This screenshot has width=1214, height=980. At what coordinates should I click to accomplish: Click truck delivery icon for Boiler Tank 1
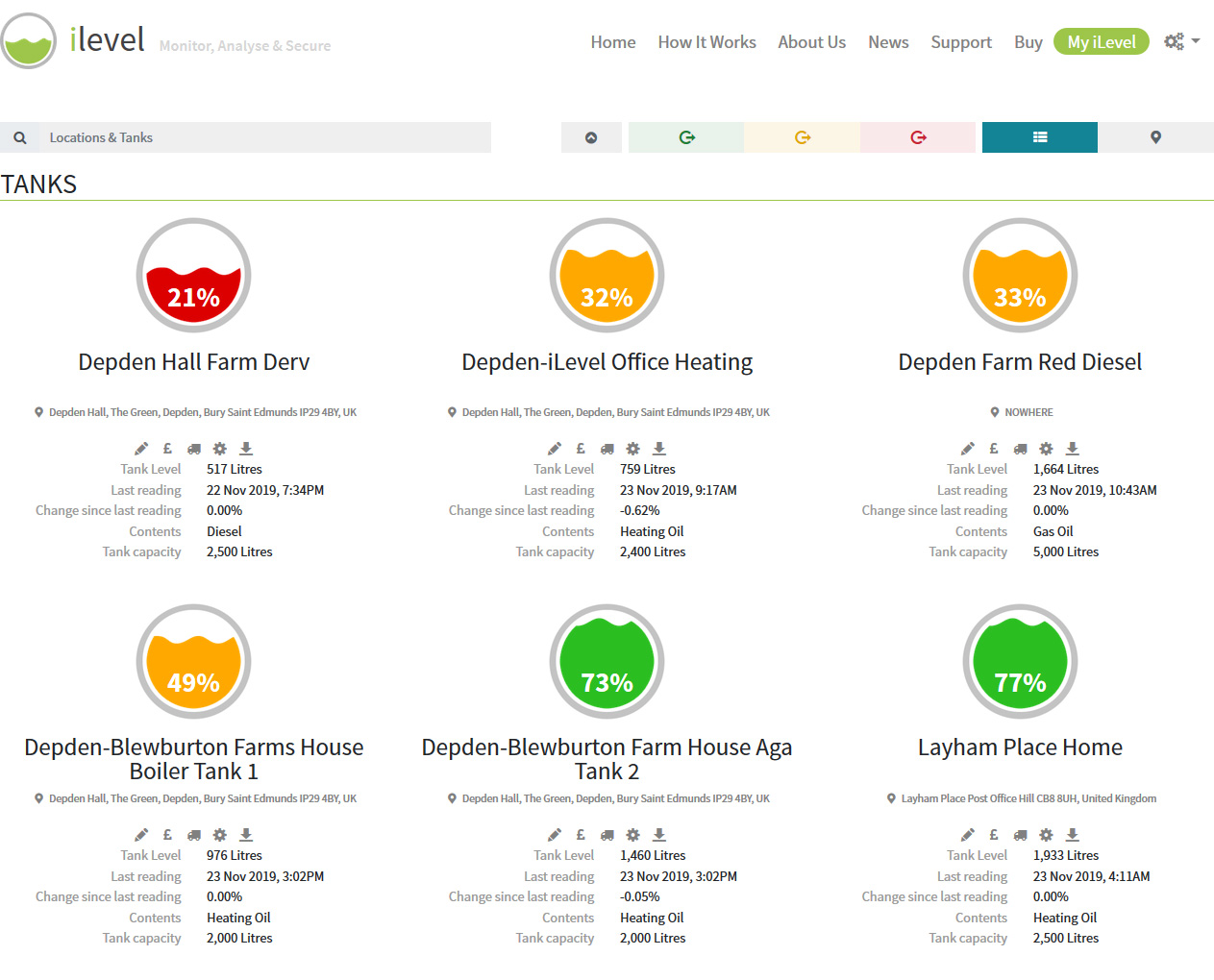[194, 835]
